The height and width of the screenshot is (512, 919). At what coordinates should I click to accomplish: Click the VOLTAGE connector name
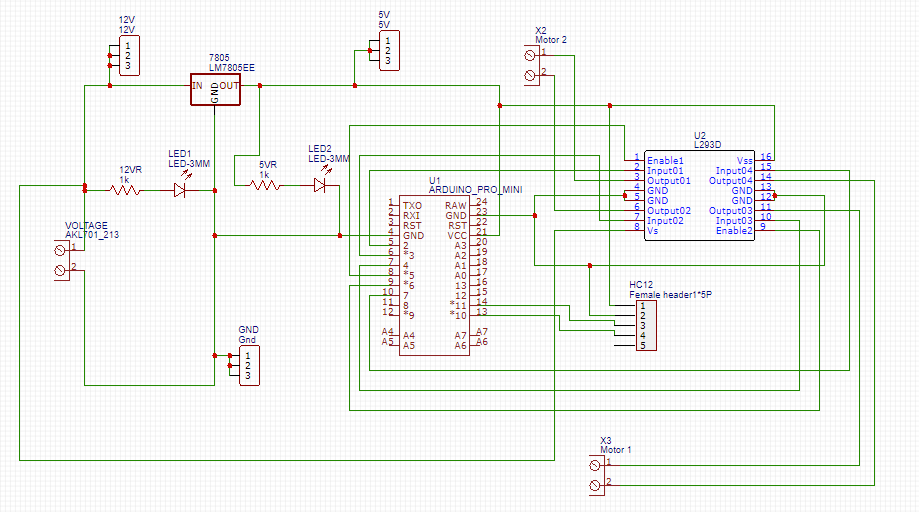(86, 226)
